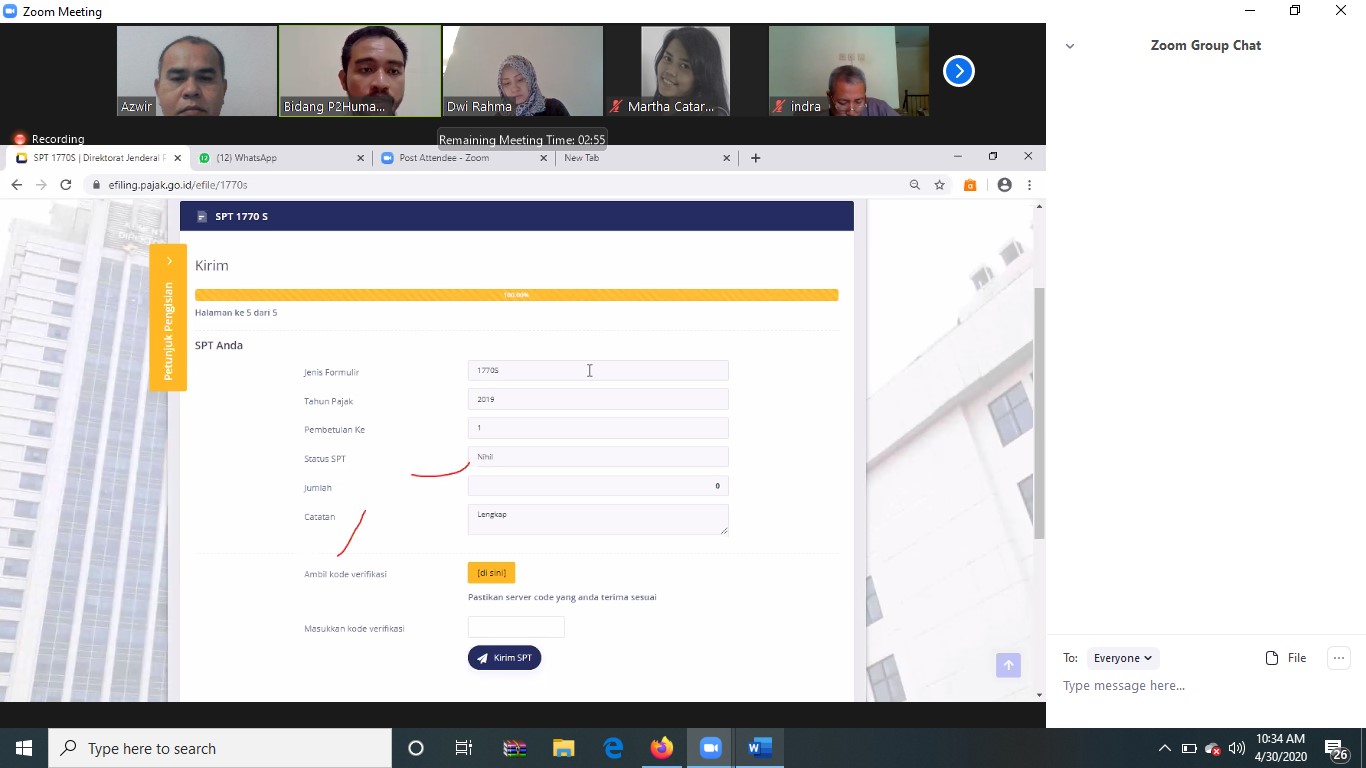
Task: Open Firefox from the taskbar
Action: pyautogui.click(x=661, y=748)
